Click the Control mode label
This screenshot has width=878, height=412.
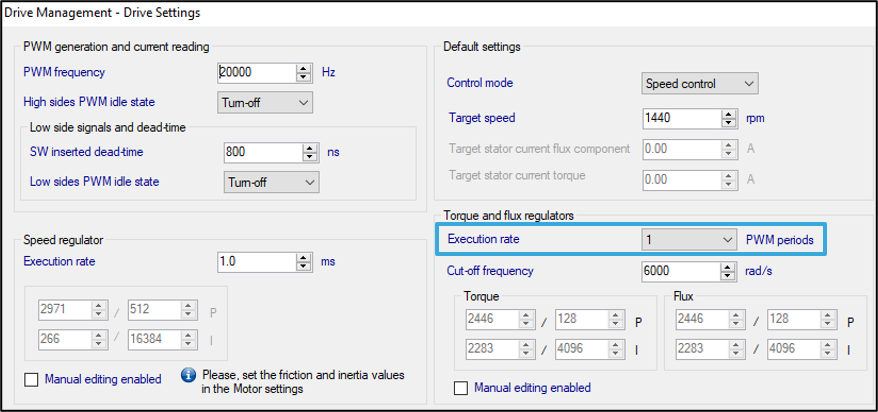480,83
